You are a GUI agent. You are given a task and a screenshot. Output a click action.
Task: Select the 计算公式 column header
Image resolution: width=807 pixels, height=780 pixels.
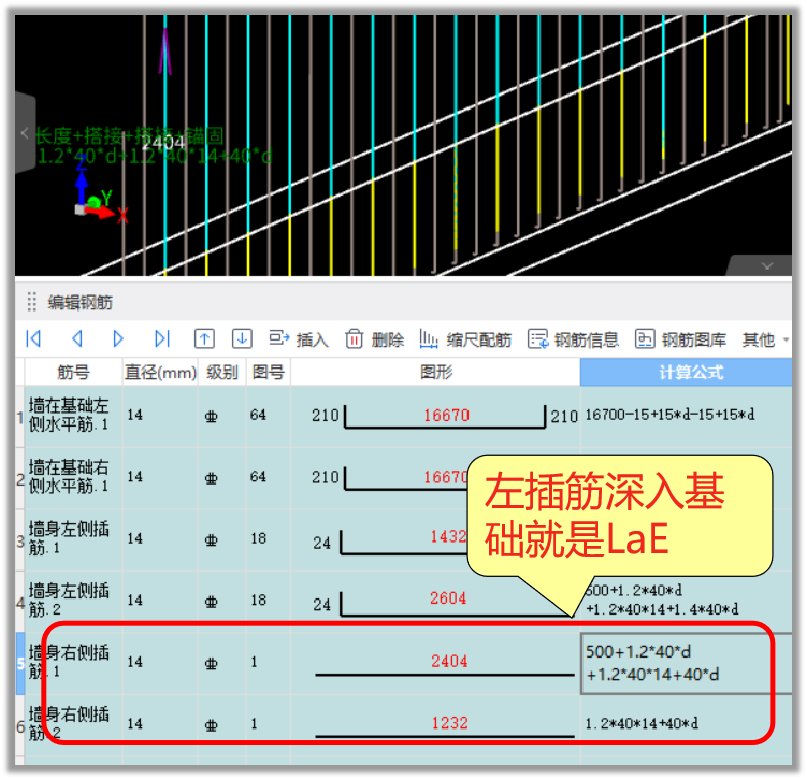686,372
